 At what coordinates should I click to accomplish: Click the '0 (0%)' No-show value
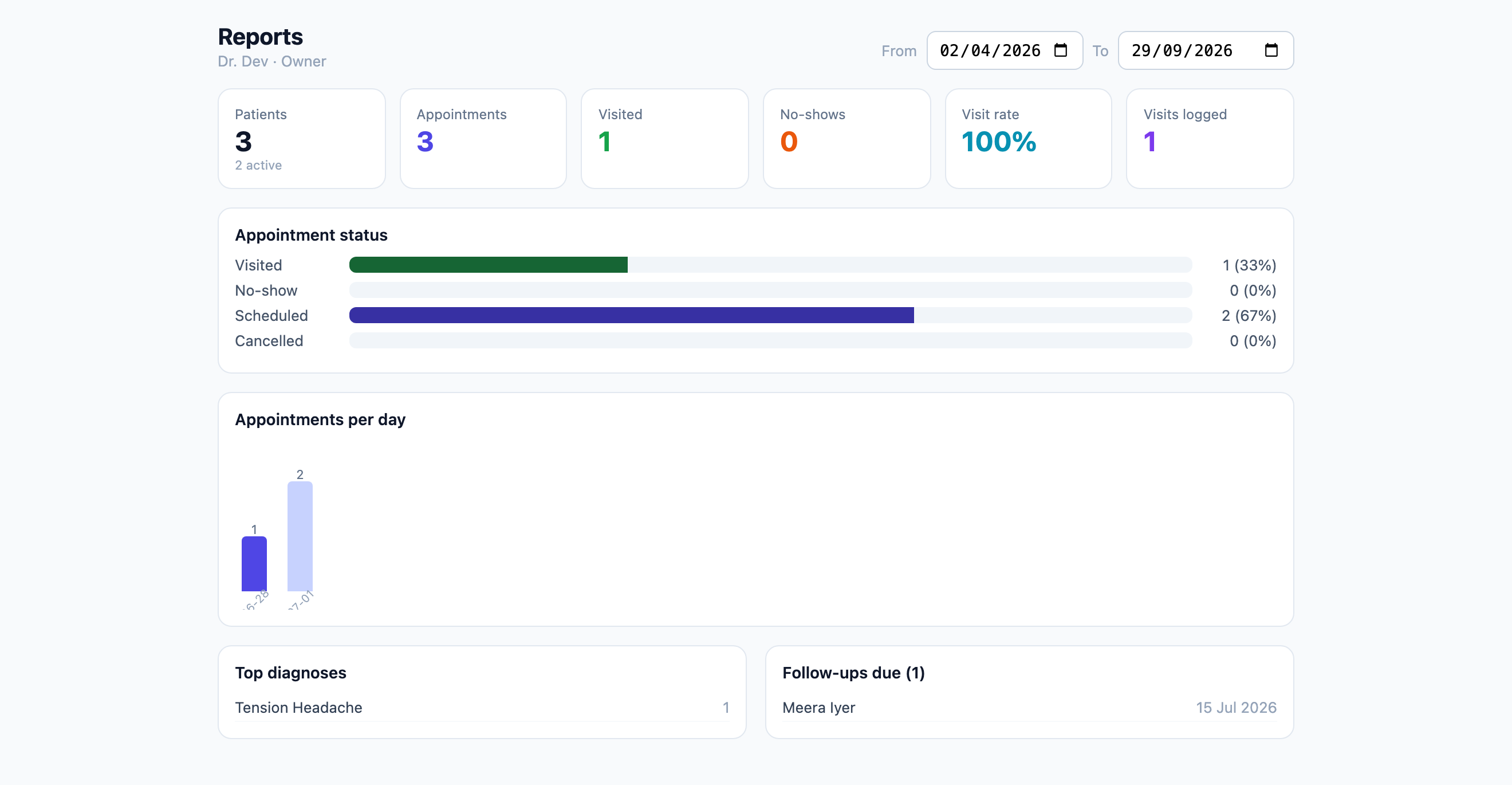point(1253,291)
